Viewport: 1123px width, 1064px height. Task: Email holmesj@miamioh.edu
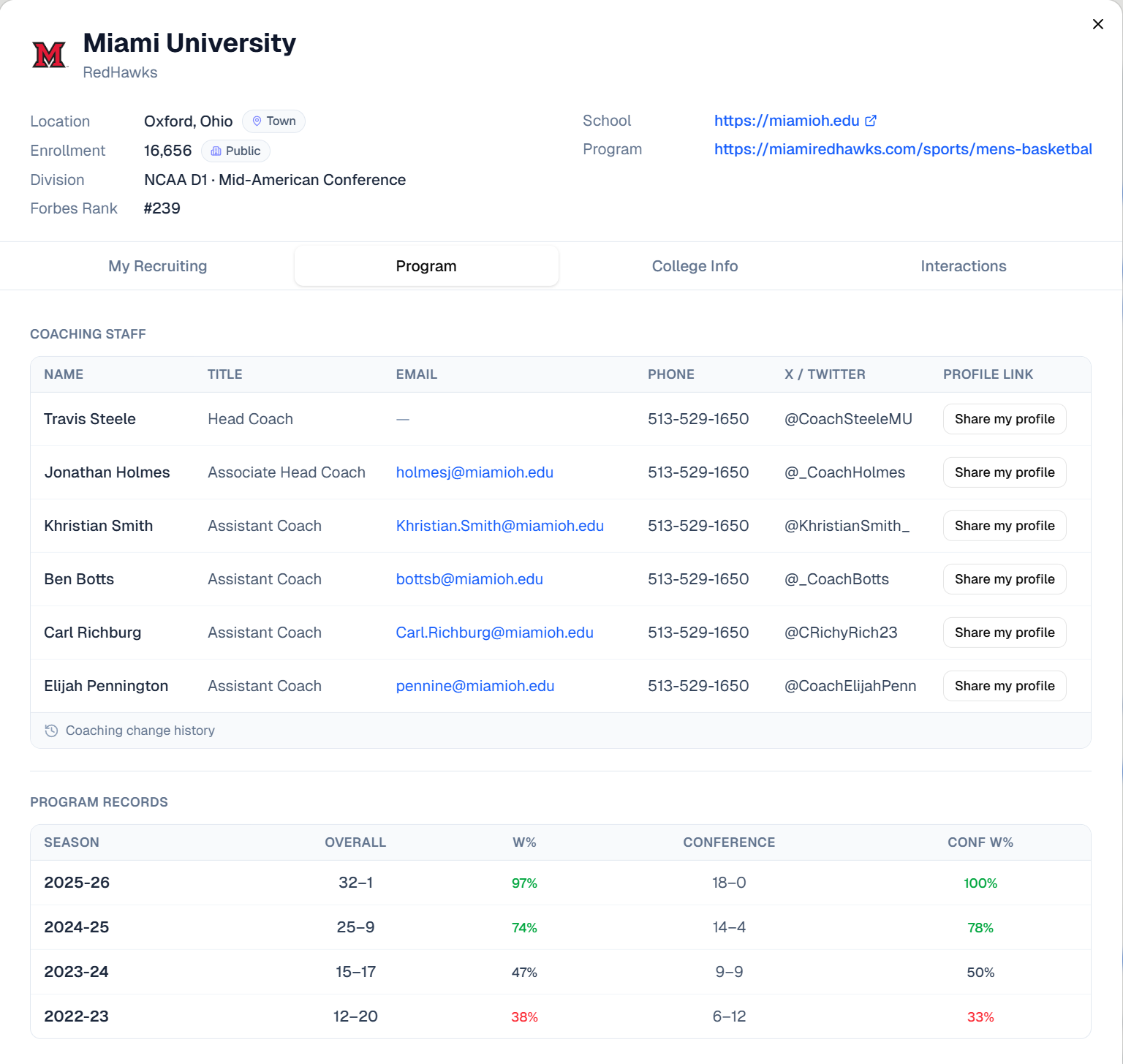coord(474,472)
